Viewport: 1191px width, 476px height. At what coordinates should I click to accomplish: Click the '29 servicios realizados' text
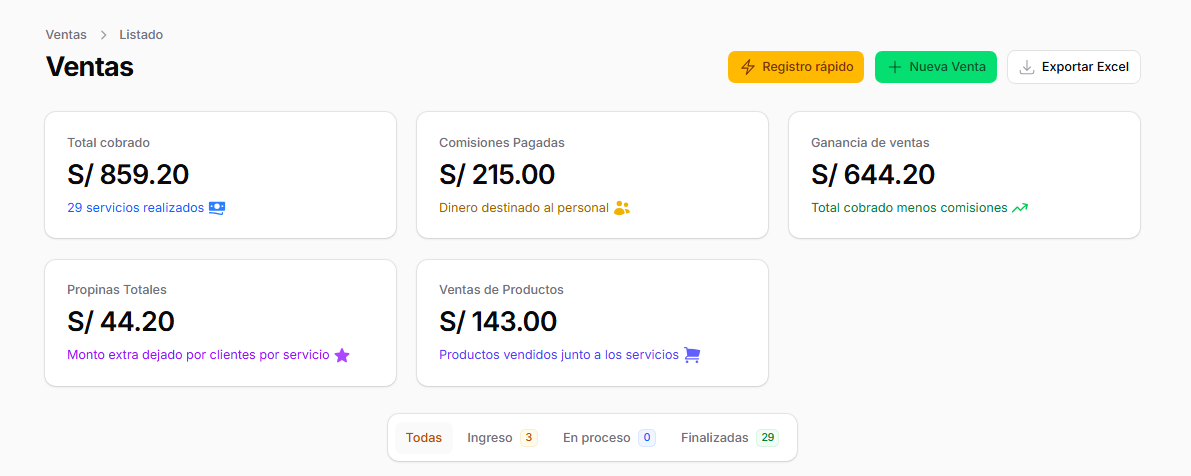coord(135,207)
